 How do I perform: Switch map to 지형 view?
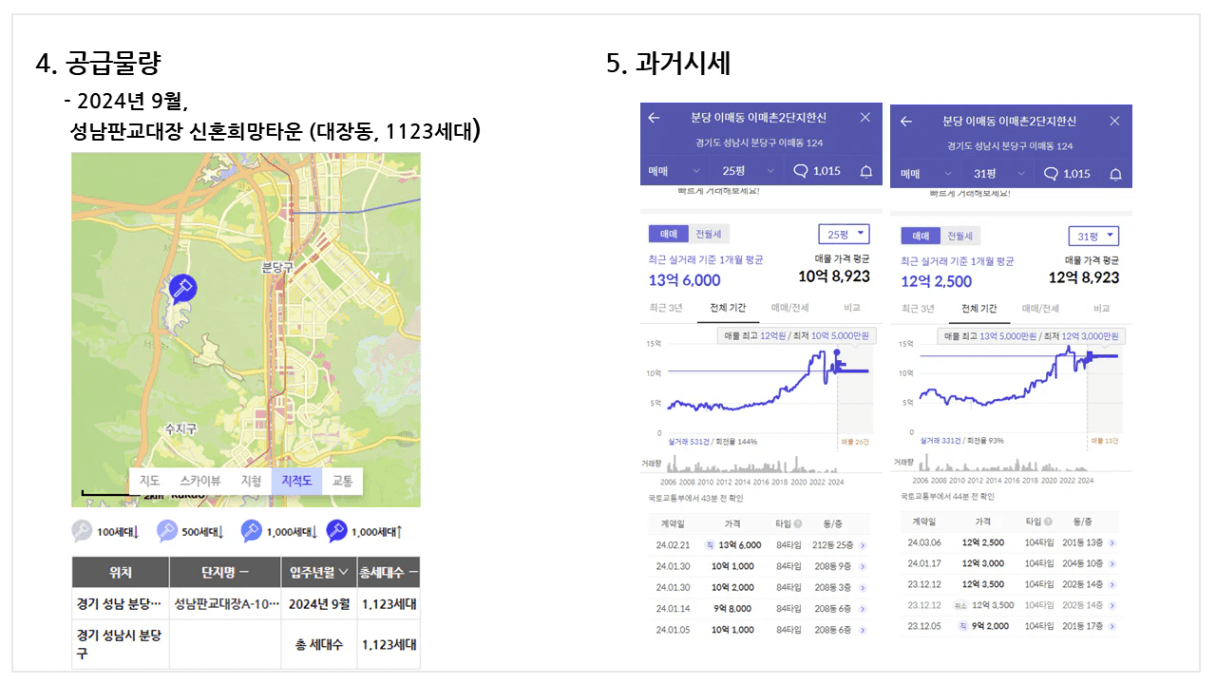pyautogui.click(x=251, y=481)
